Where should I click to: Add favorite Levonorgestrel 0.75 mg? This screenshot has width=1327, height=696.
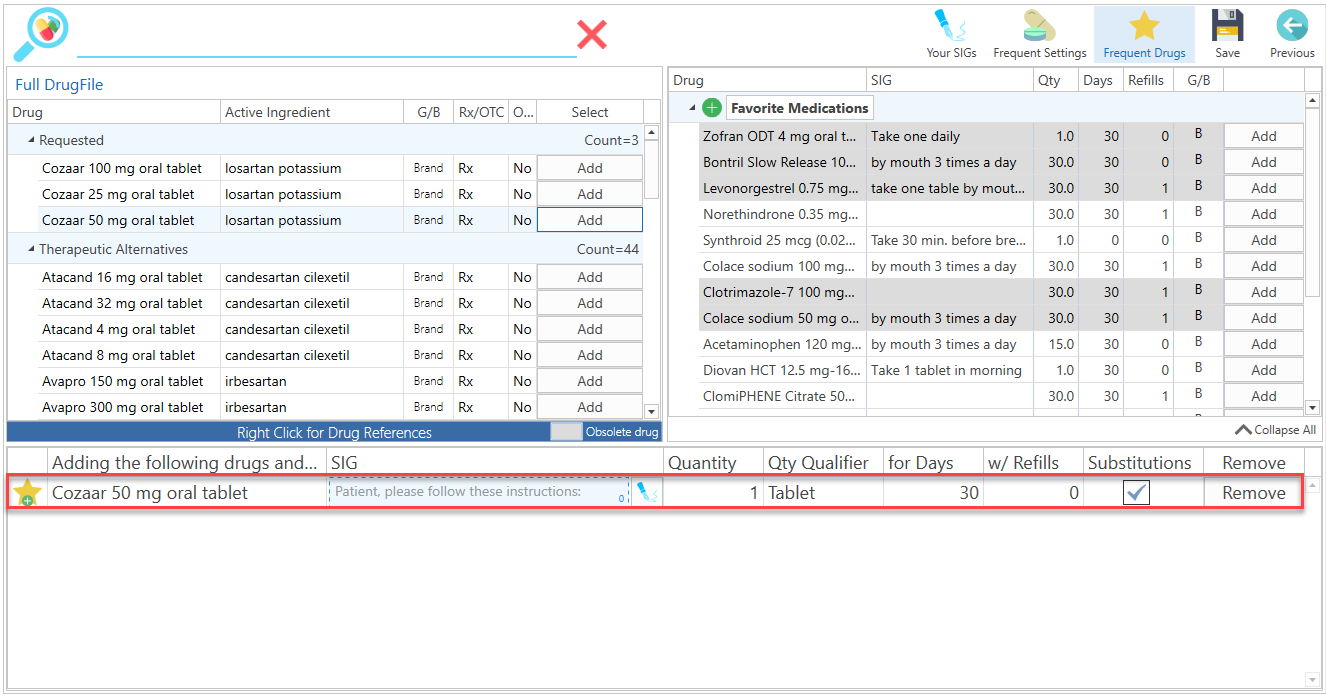click(1264, 188)
